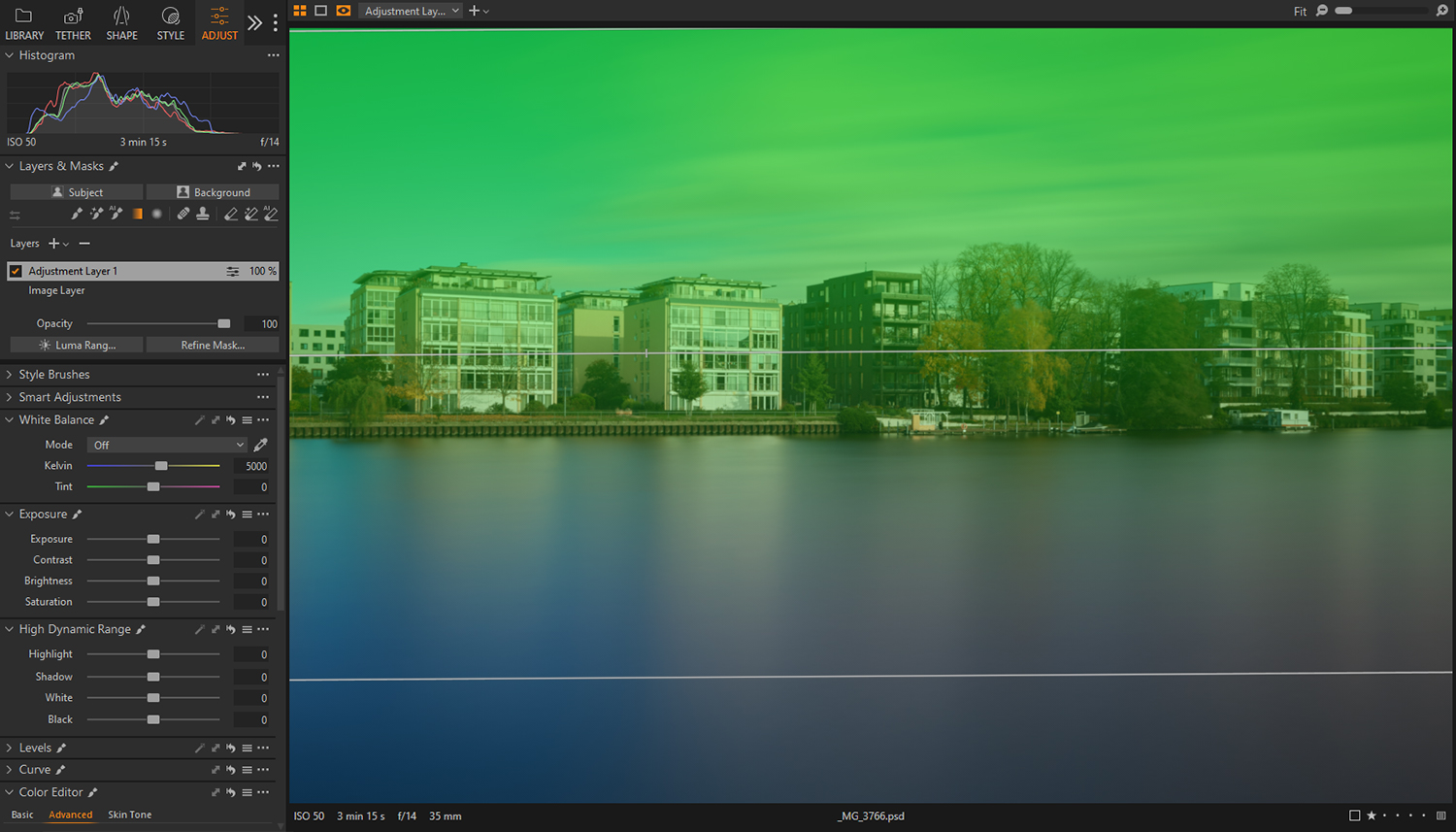Reset the Exposure tool

coord(231,515)
